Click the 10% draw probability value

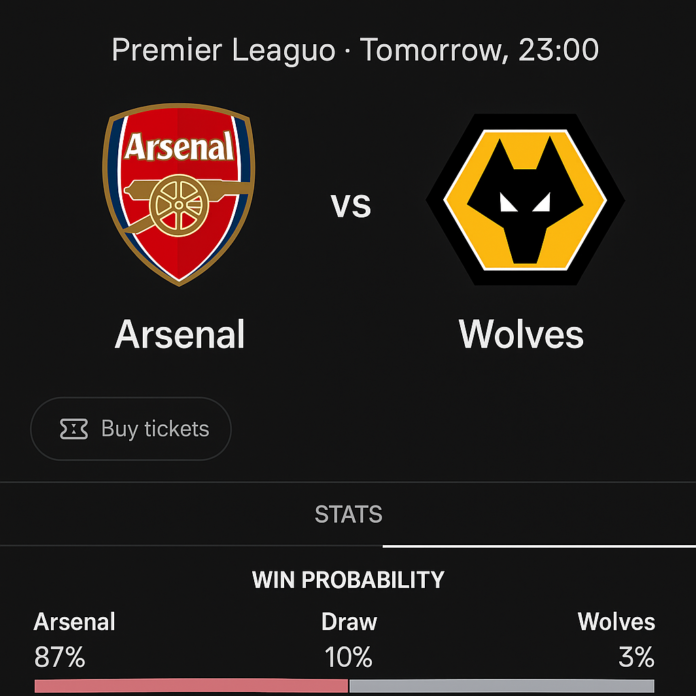(349, 657)
